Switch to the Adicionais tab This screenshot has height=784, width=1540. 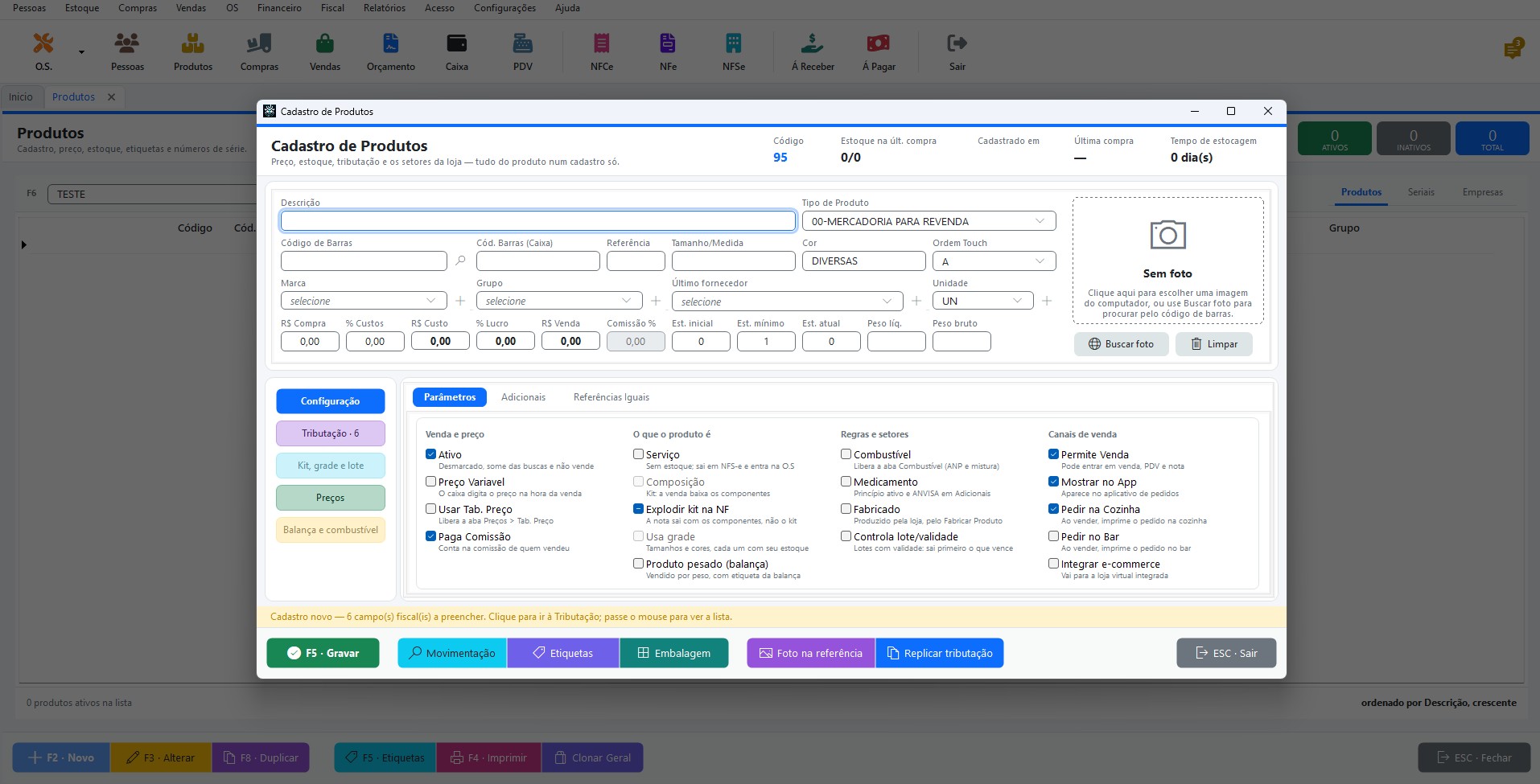click(x=523, y=397)
